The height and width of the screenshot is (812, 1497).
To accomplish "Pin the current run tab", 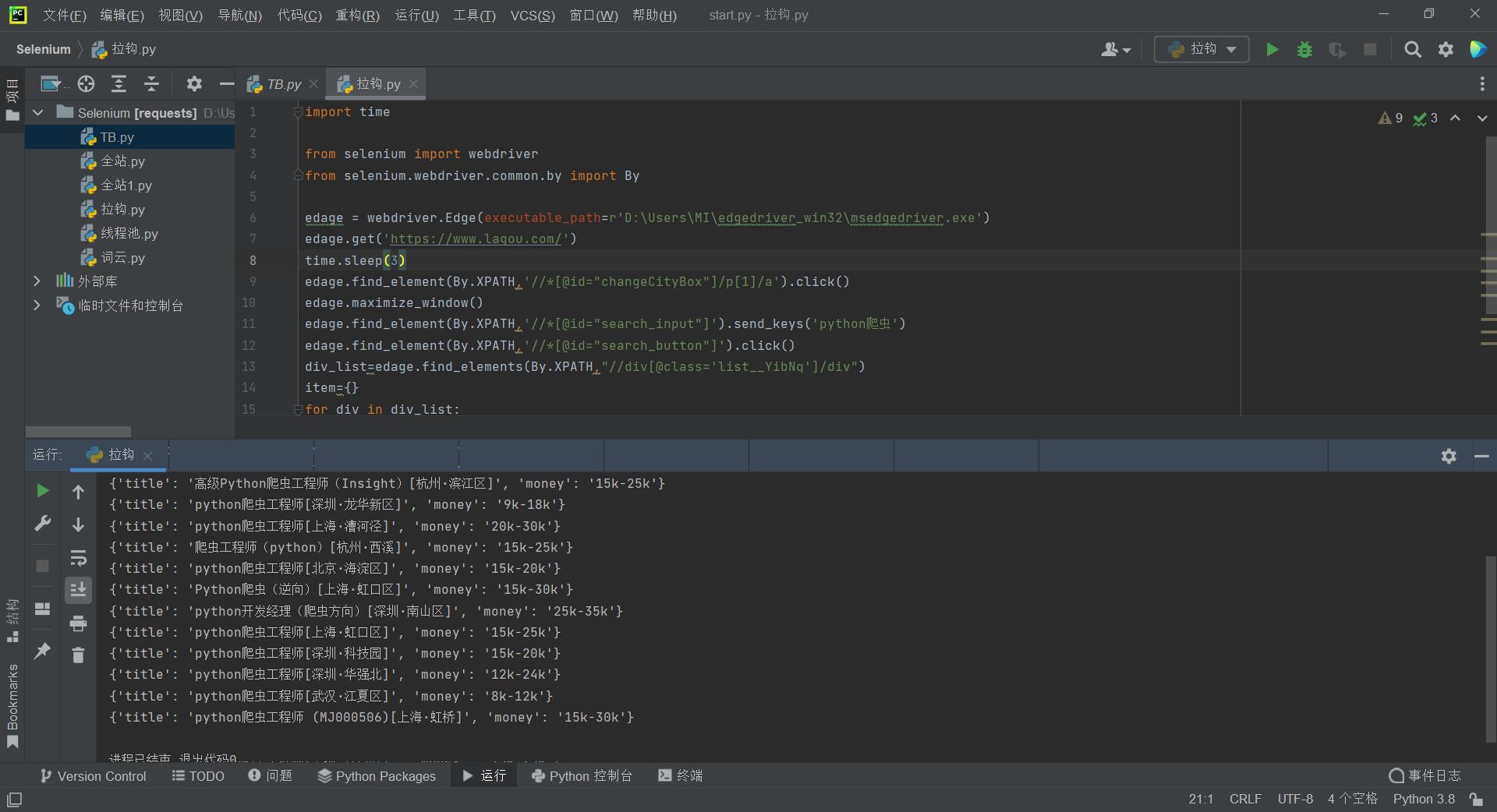I will pyautogui.click(x=43, y=650).
